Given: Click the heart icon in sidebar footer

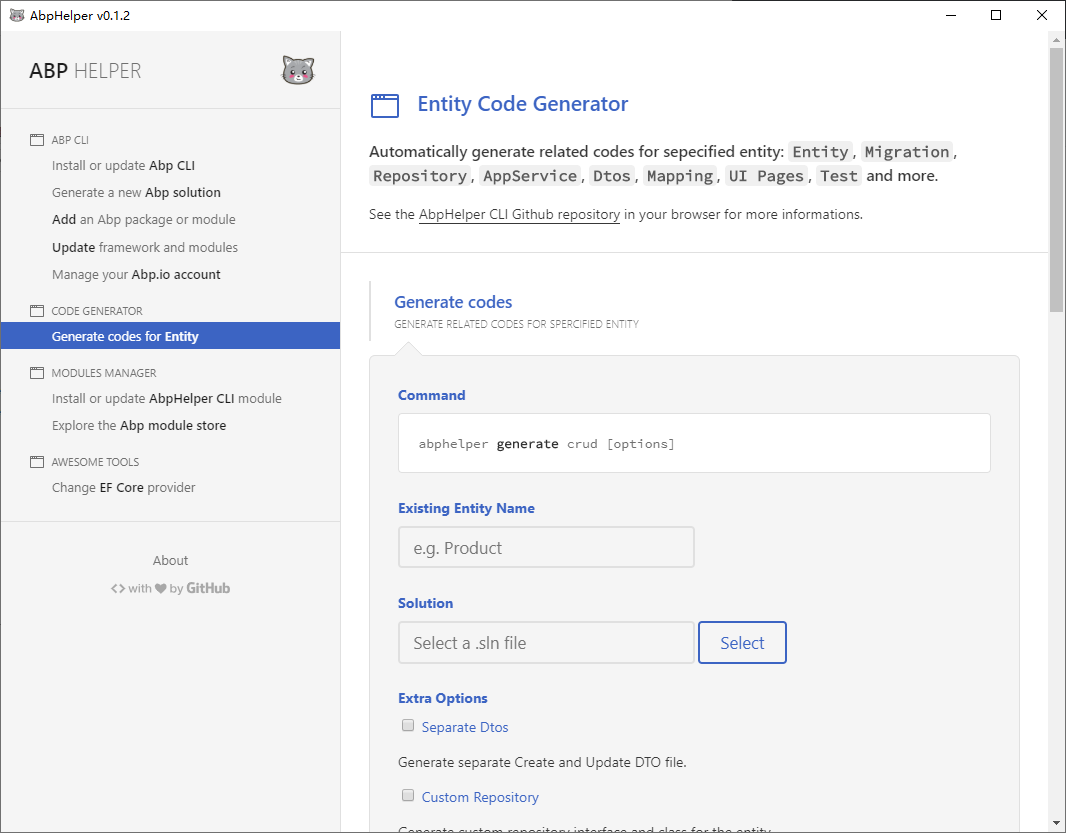Looking at the screenshot, I should point(160,589).
